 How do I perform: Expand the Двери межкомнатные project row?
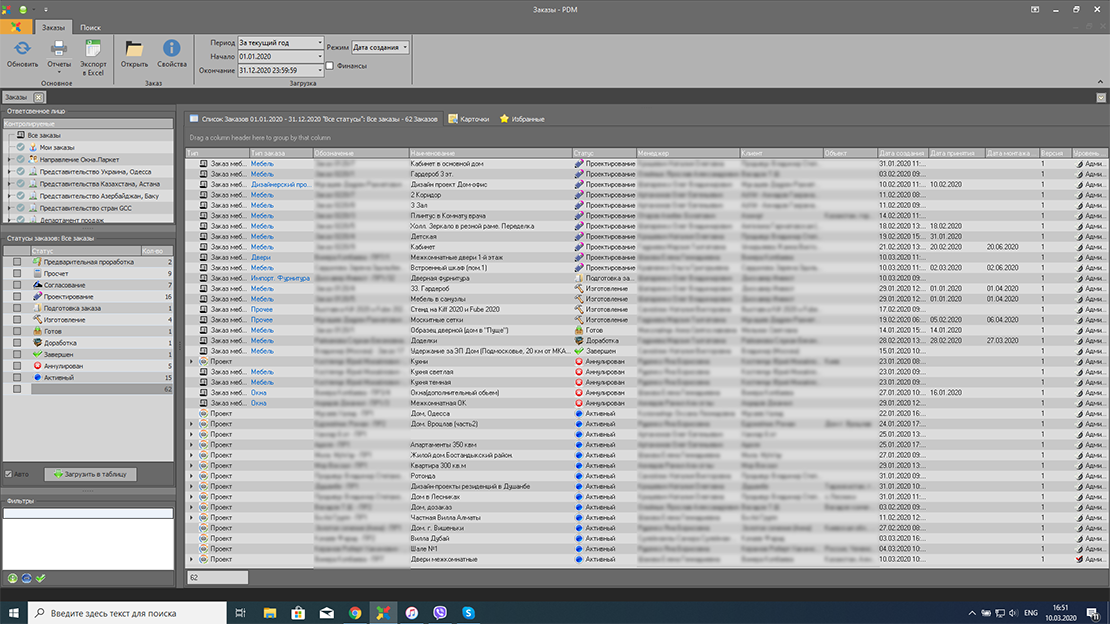[x=191, y=559]
